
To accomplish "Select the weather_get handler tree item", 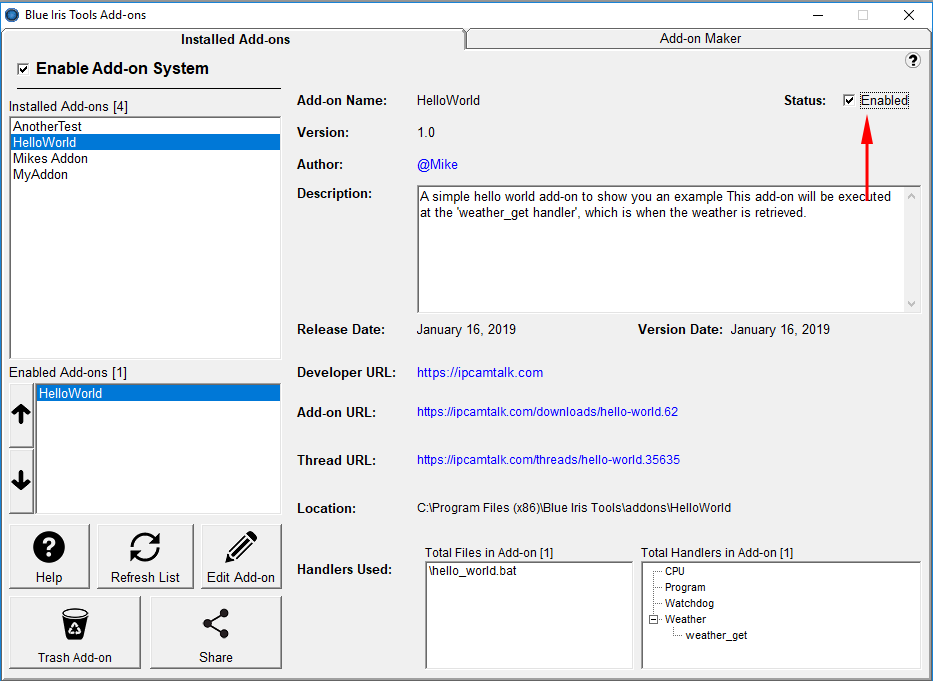I will [x=716, y=636].
